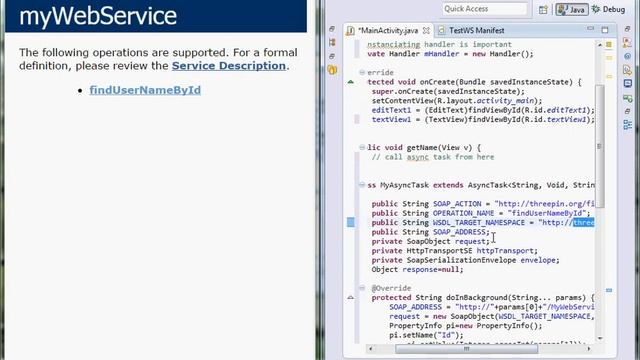Click the 'super.onCreate(savedInstanceState);' line

click(x=448, y=91)
